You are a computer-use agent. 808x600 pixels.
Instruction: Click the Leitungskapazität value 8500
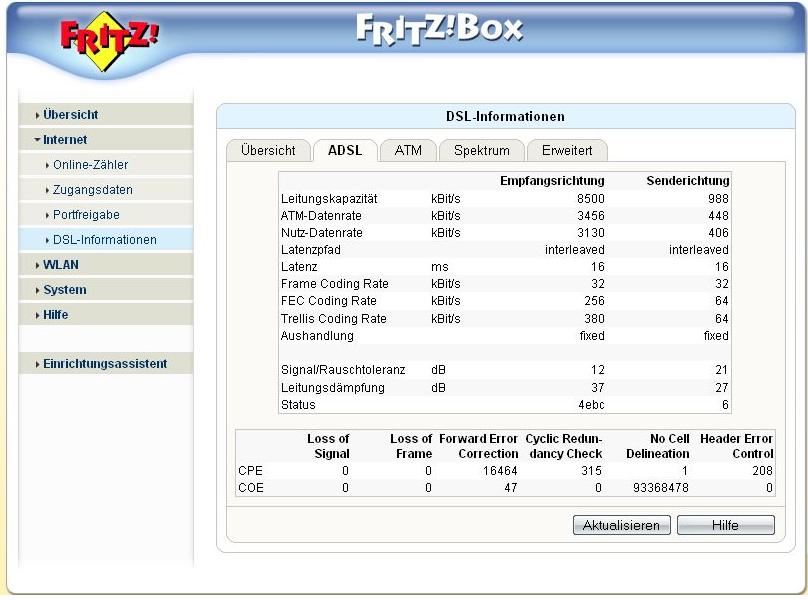tap(591, 199)
